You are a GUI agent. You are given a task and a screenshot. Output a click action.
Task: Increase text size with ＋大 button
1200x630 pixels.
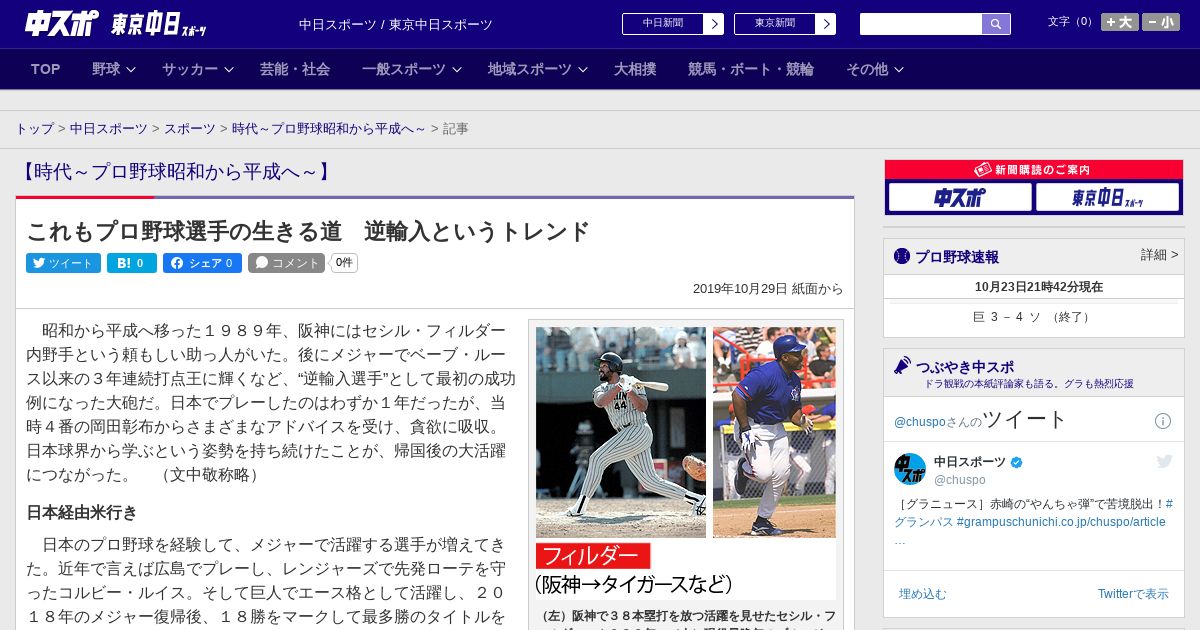1120,22
